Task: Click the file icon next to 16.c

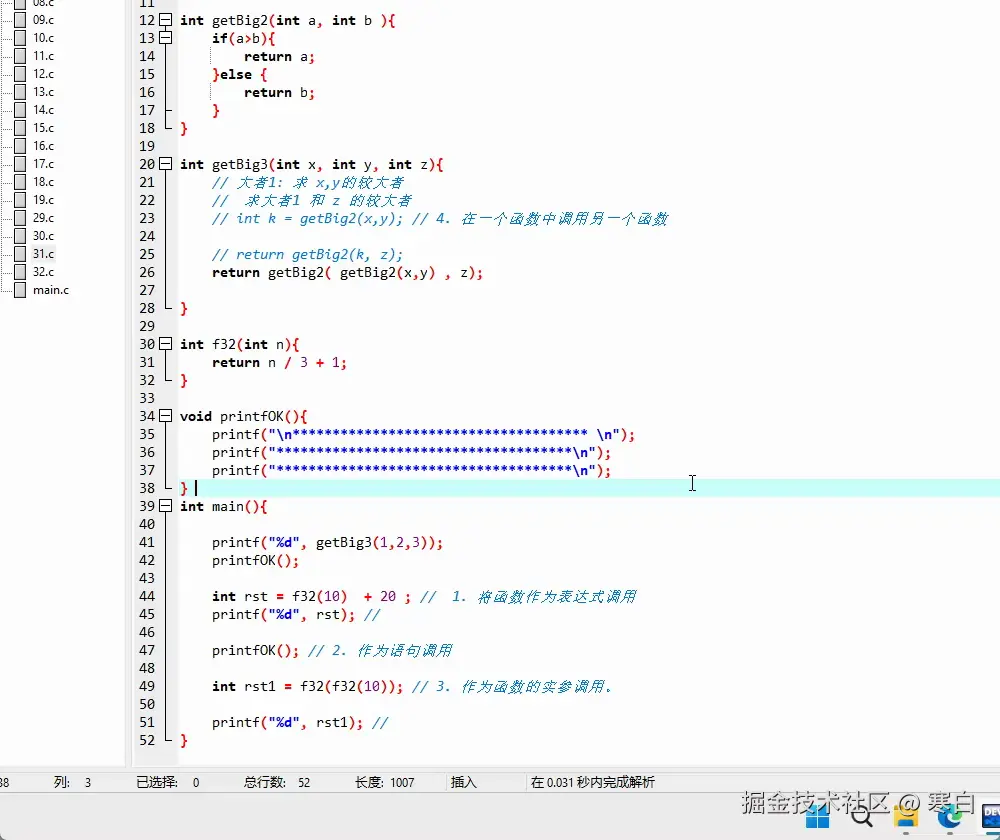Action: pyautogui.click(x=20, y=145)
